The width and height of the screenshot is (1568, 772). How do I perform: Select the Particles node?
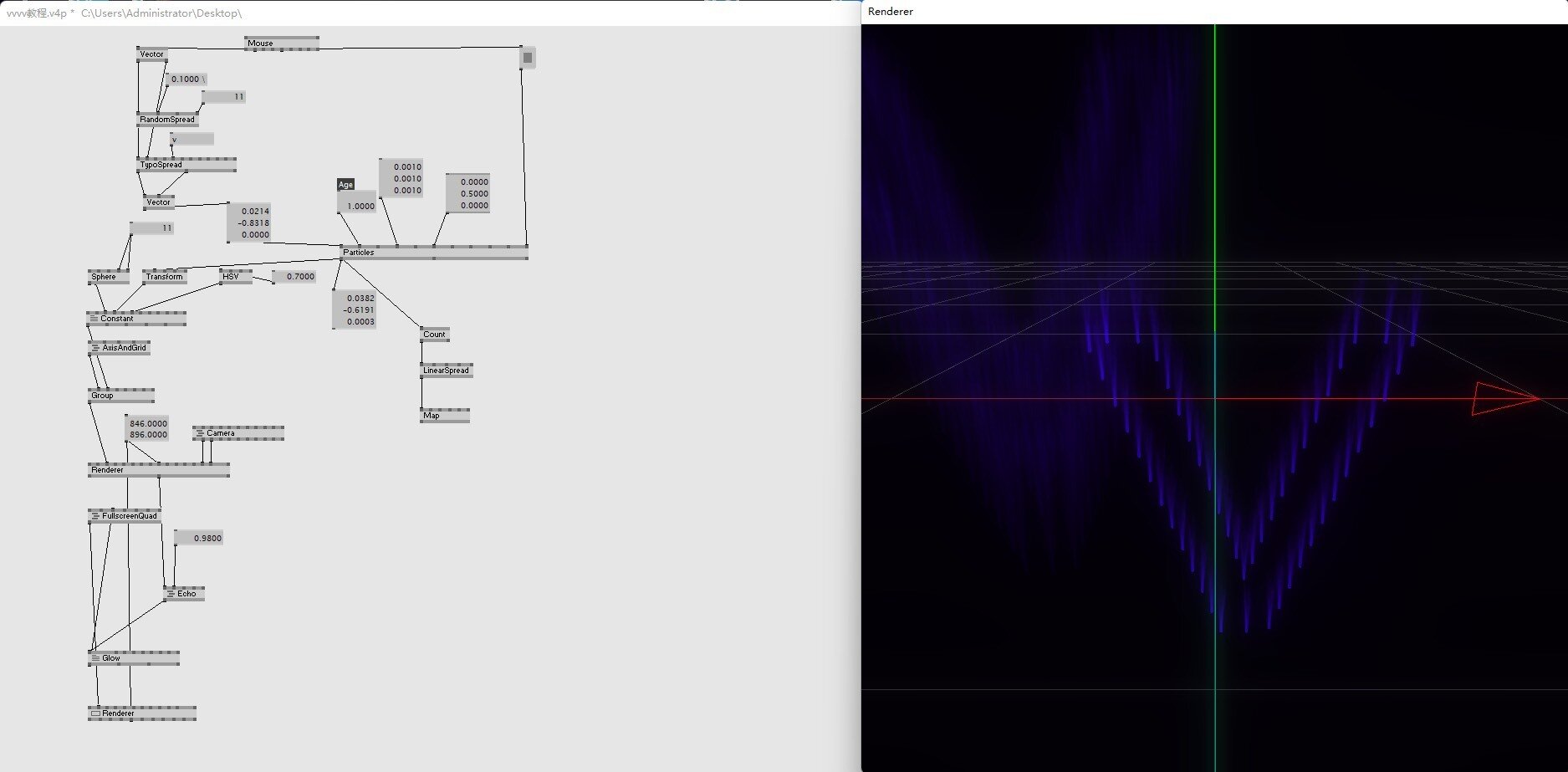click(434, 253)
